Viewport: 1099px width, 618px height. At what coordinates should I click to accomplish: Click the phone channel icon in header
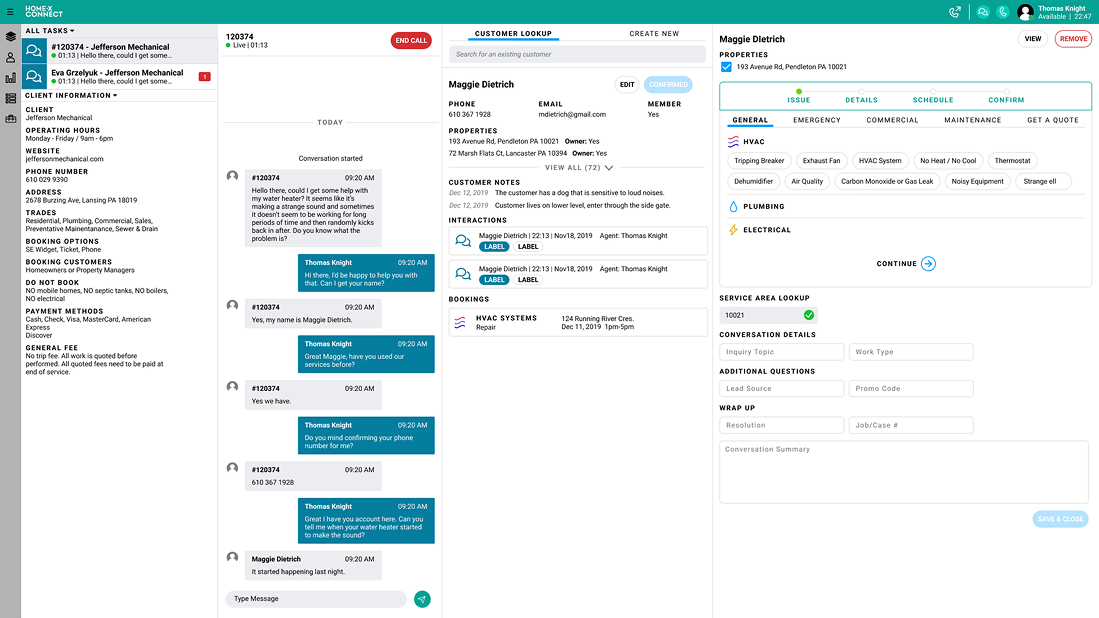pos(1002,12)
